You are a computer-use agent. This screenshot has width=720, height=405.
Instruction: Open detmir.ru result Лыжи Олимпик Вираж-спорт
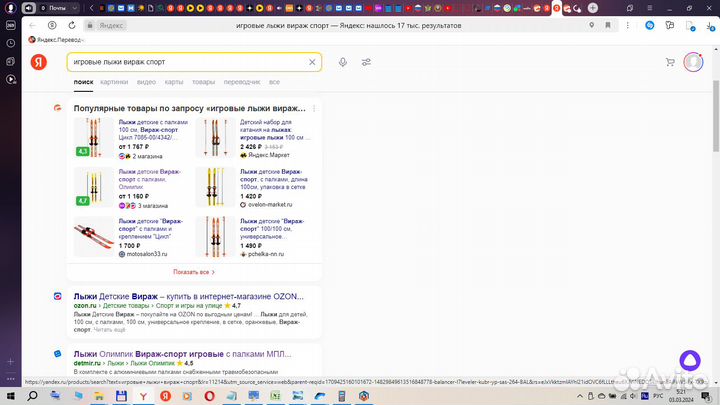click(182, 354)
